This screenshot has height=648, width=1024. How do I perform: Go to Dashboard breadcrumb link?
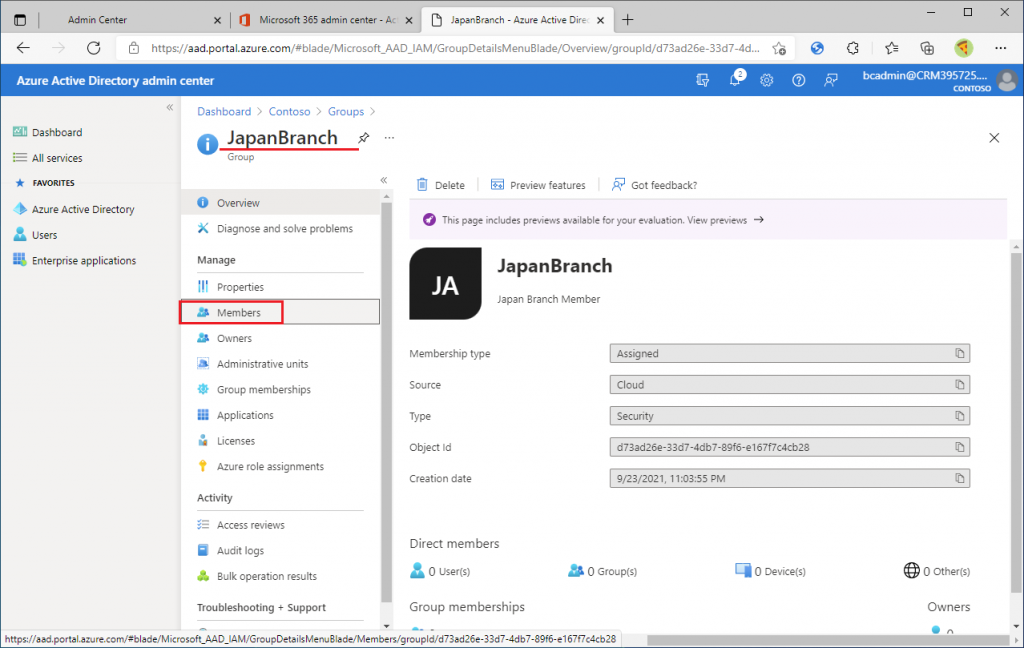click(224, 112)
